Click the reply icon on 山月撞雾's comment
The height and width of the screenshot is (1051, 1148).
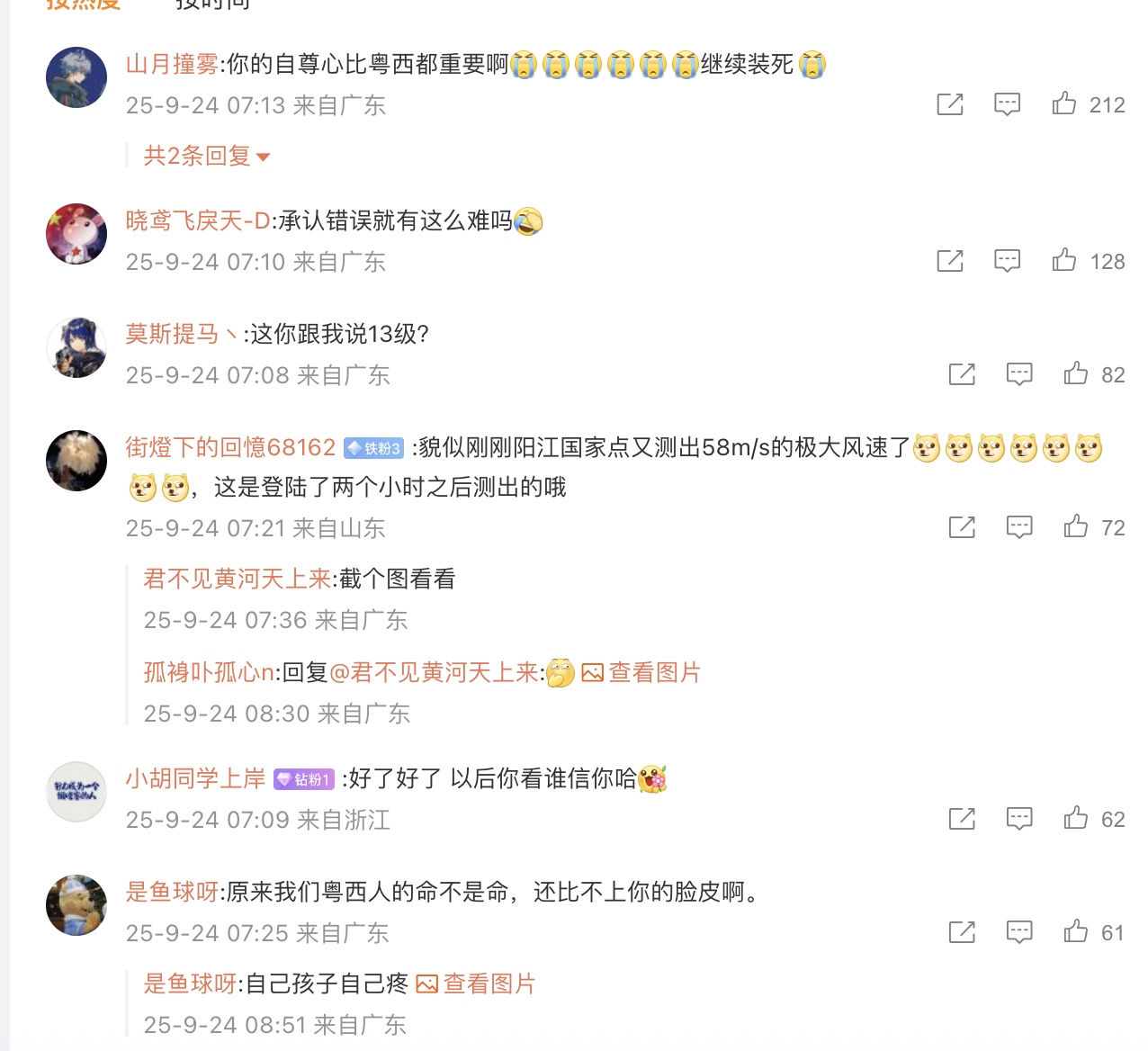[x=1007, y=104]
